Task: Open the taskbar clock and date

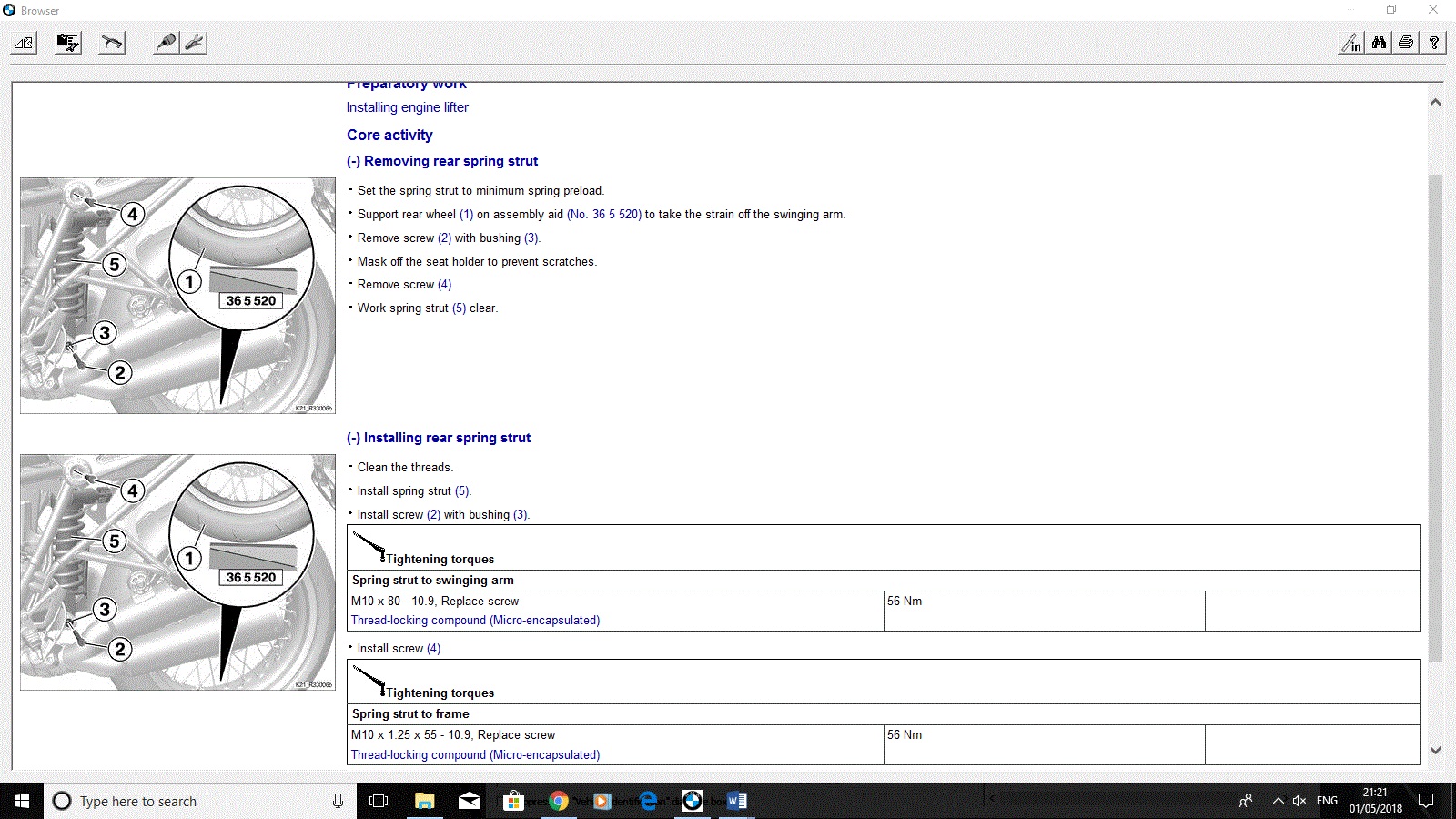Action: tap(1375, 801)
